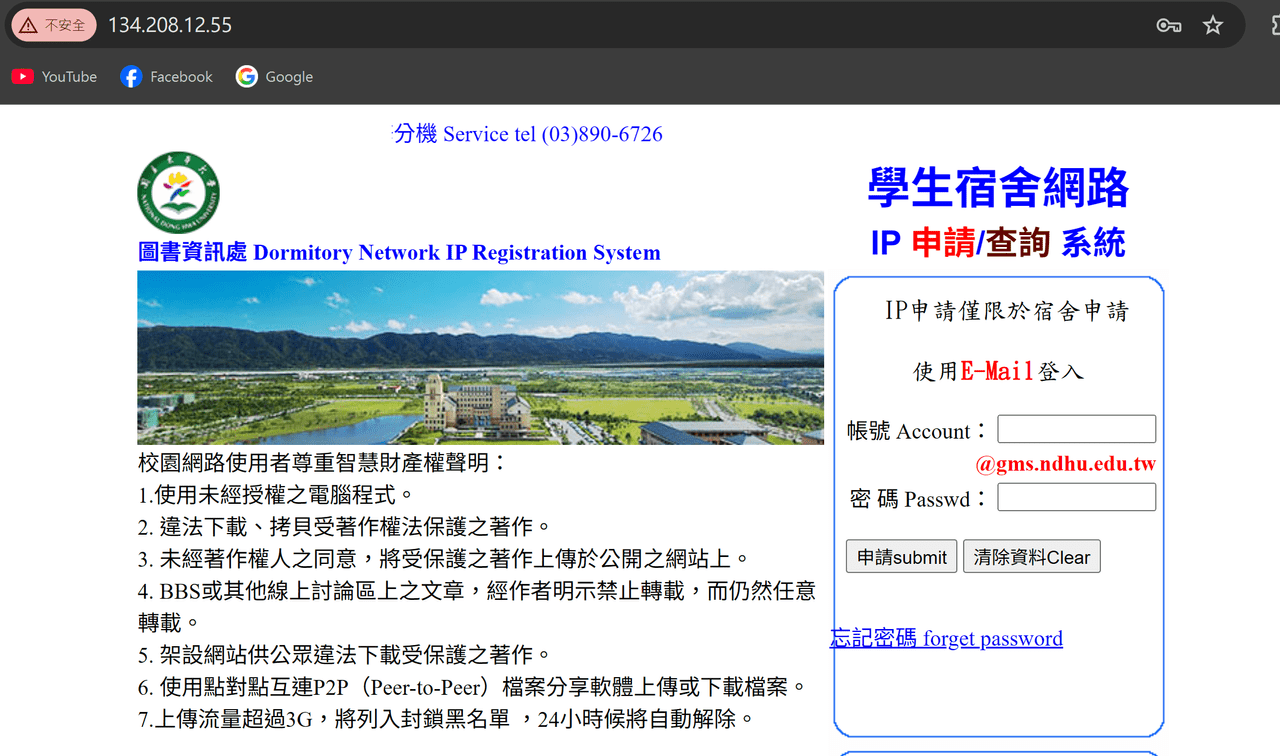Image resolution: width=1280 pixels, height=756 pixels.
Task: Clear the form with 清除資料Clear button
Action: tap(1032, 557)
